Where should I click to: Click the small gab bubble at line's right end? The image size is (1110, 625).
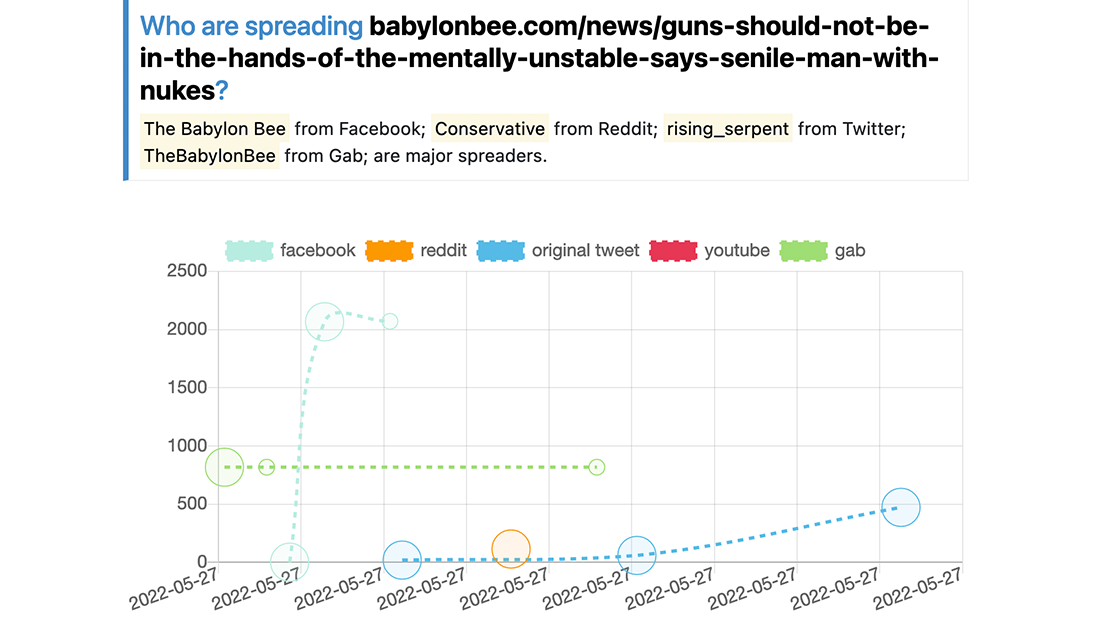597,467
